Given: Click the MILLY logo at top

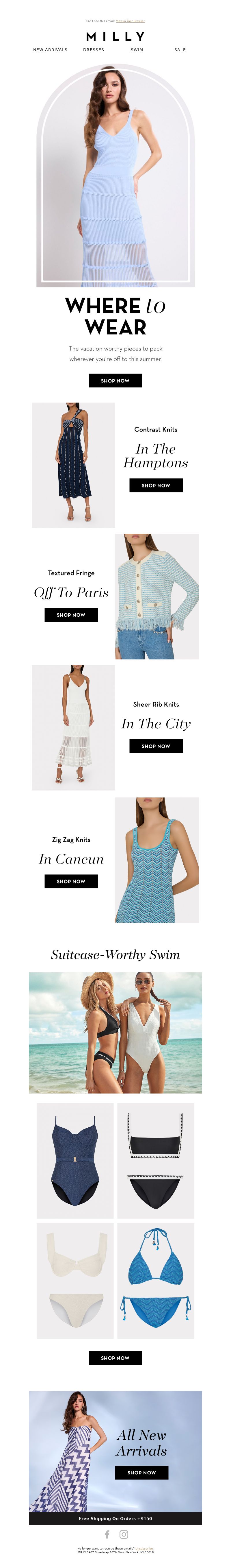Looking at the screenshot, I should (x=115, y=36).
